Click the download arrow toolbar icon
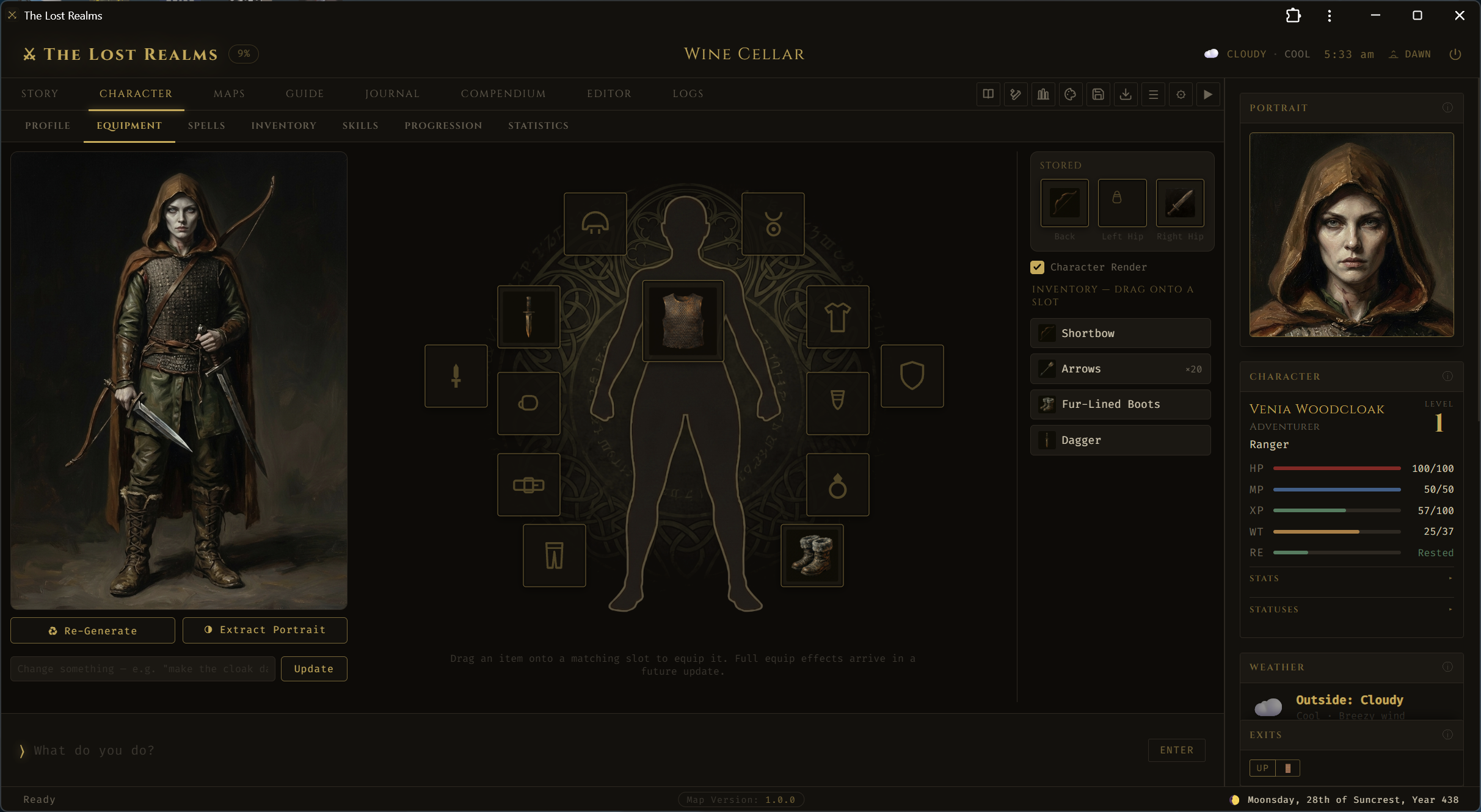 [1126, 94]
